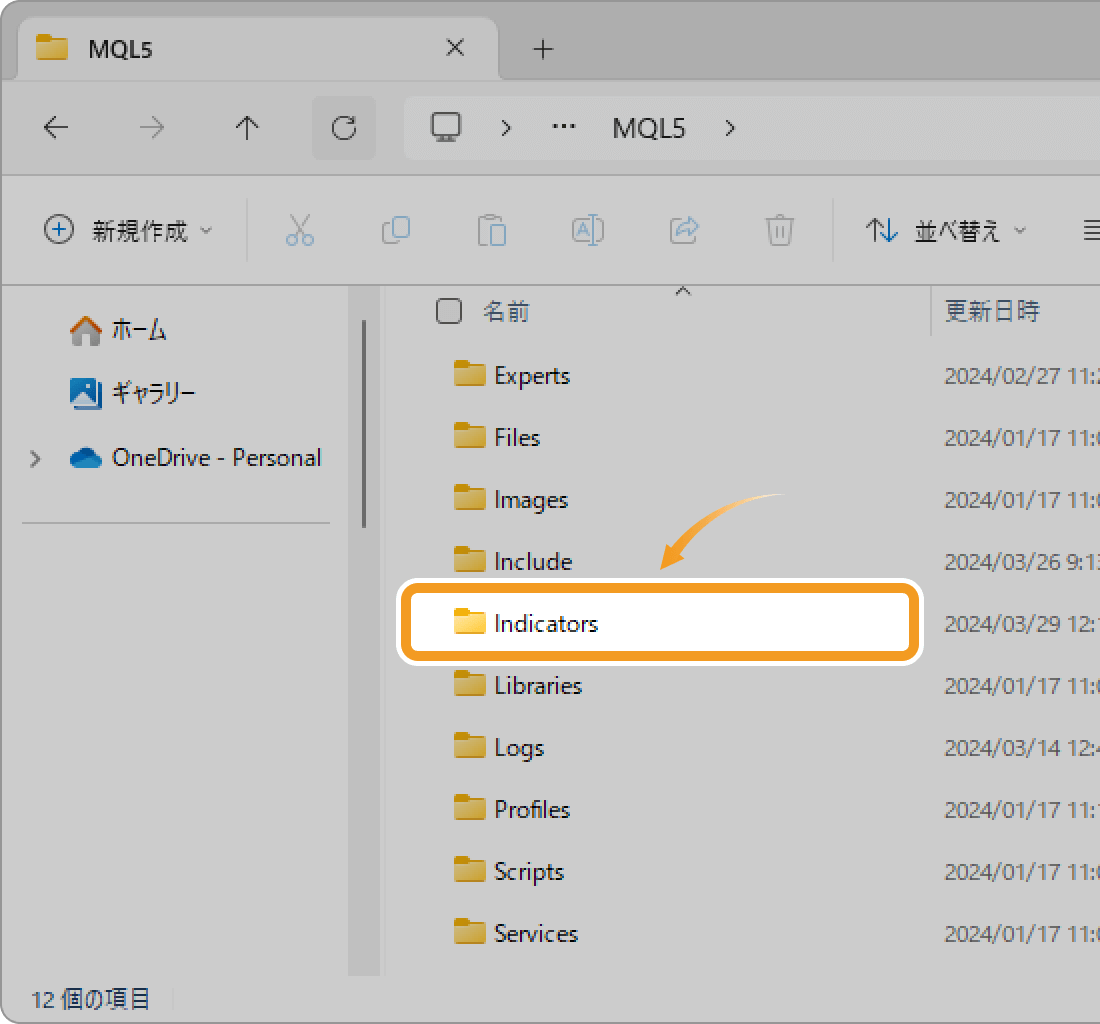Select the Libraries folder
The image size is (1100, 1024).
pyautogui.click(x=518, y=685)
